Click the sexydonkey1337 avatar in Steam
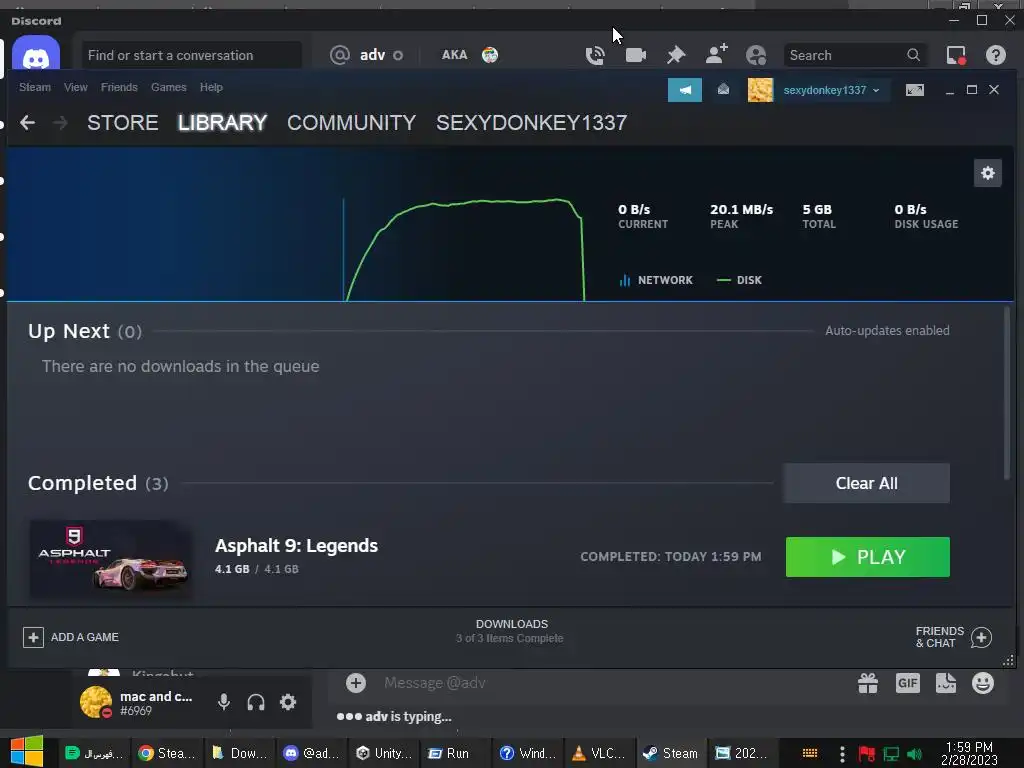 760,90
